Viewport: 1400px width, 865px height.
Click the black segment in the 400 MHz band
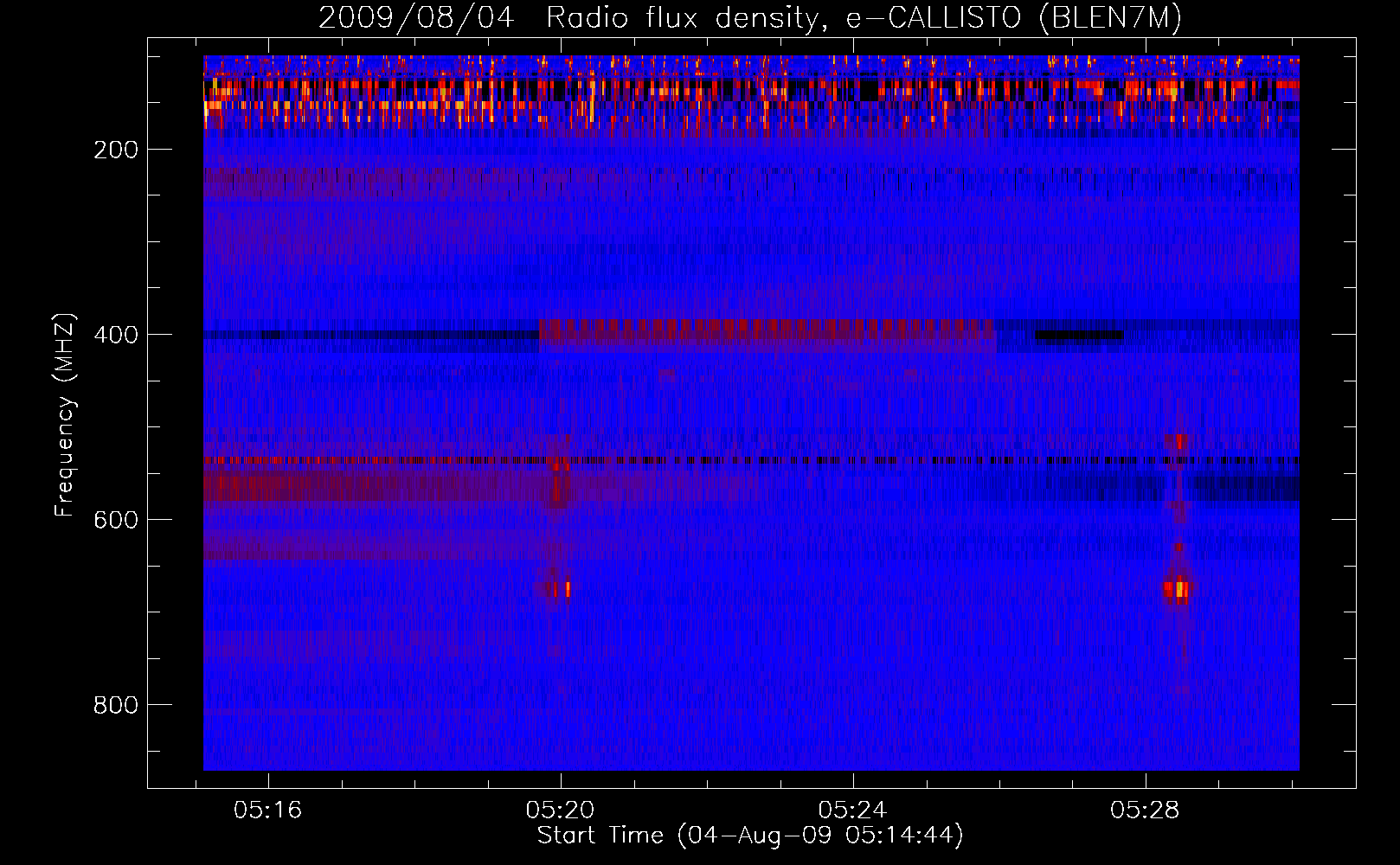tap(1079, 334)
